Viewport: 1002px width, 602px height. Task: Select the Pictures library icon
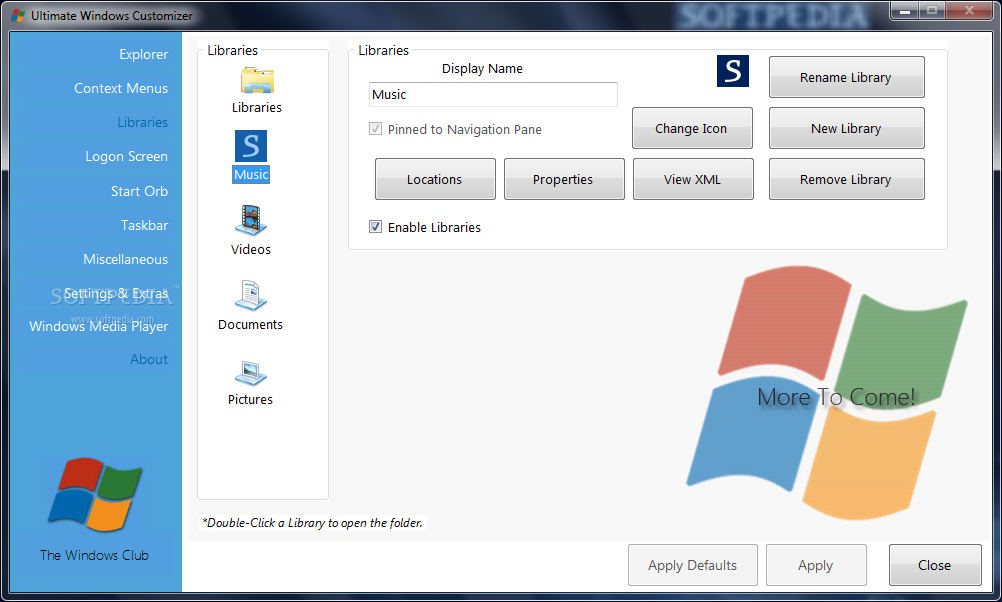pos(251,373)
